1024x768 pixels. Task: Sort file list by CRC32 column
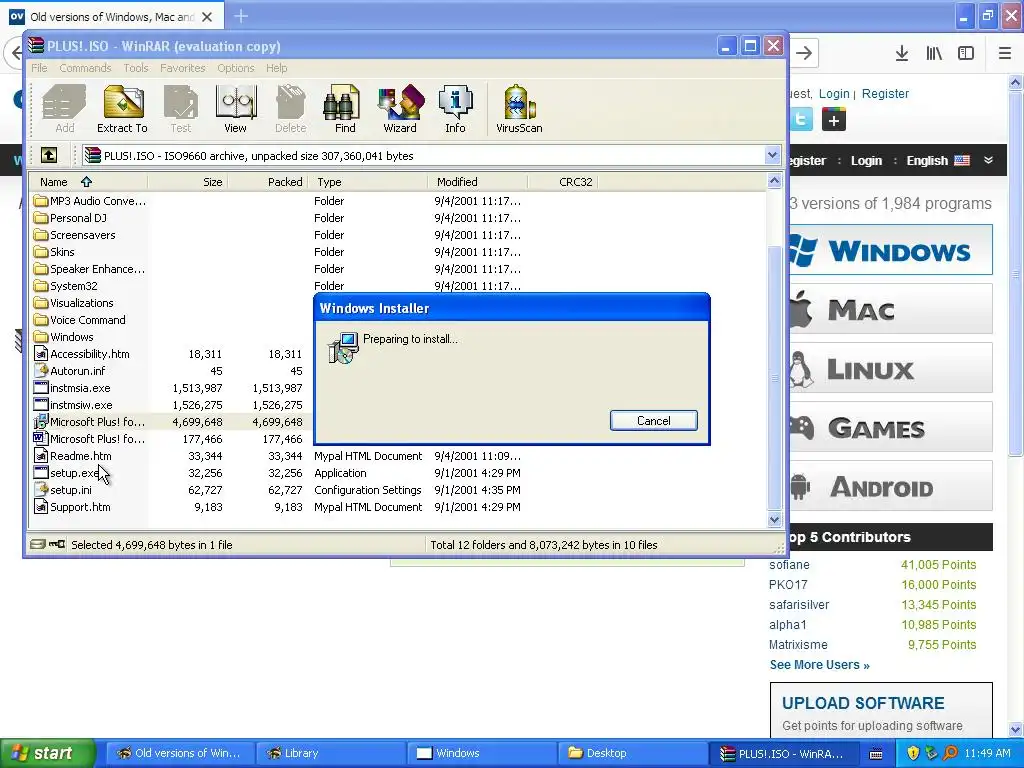(564, 182)
